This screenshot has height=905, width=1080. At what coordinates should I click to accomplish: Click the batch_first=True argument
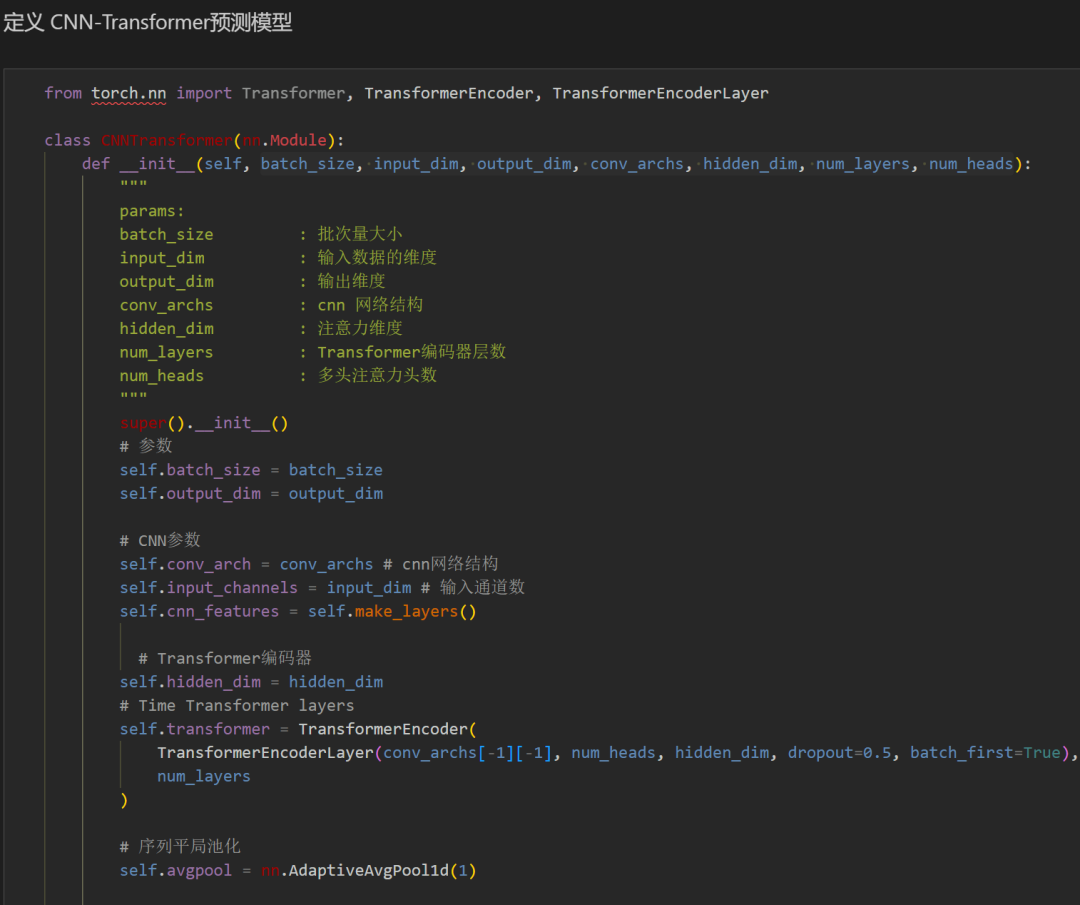click(984, 752)
